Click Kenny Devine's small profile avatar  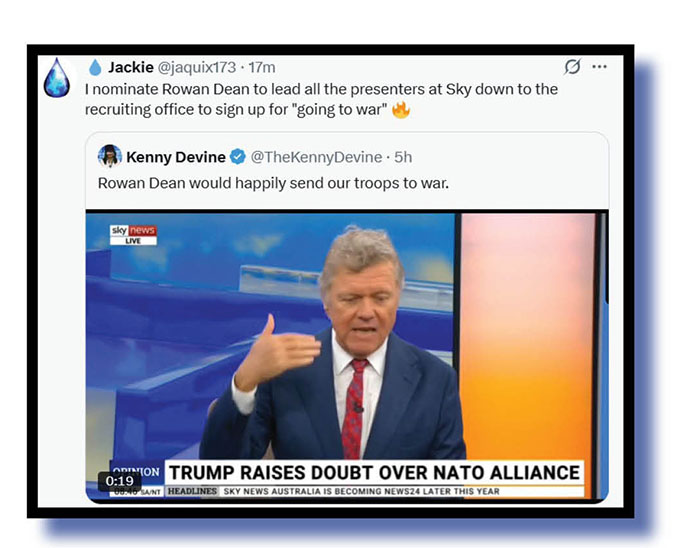[109, 156]
